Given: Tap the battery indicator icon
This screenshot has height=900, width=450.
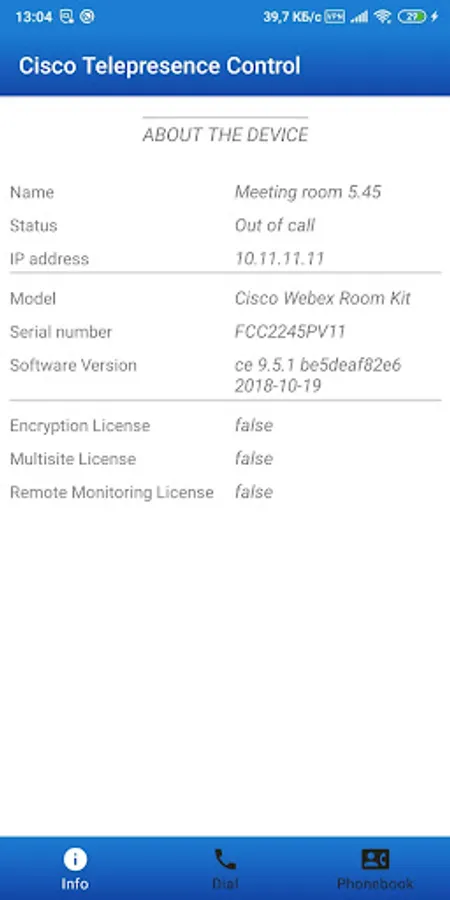Looking at the screenshot, I should [x=413, y=17].
